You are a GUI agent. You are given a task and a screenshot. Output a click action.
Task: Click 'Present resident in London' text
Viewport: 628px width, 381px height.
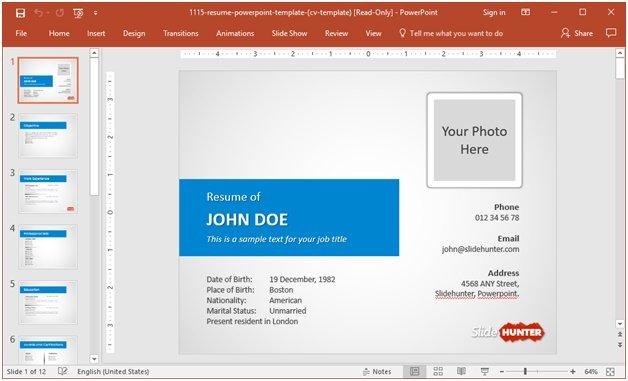(x=252, y=321)
